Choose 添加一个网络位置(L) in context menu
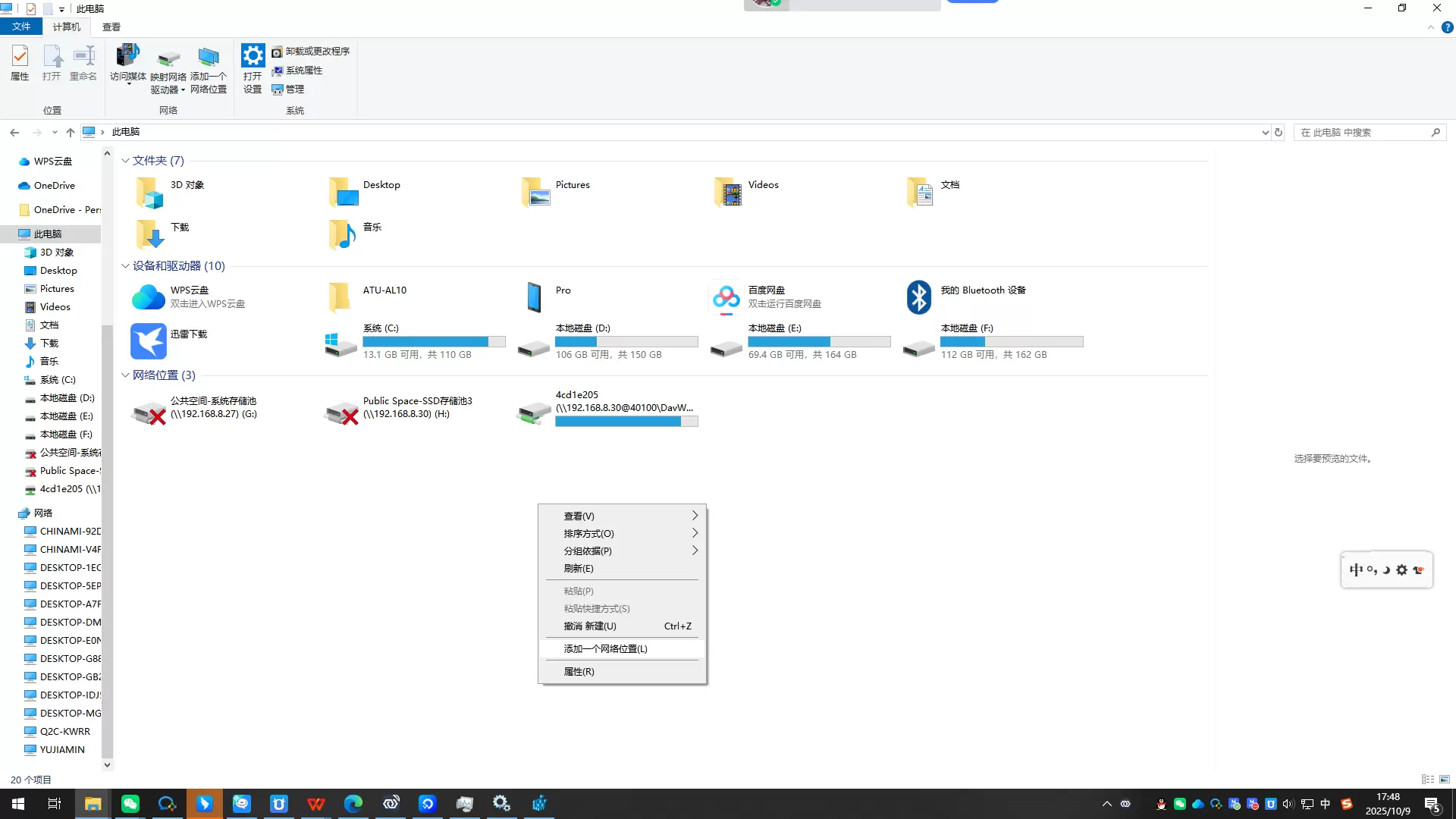The height and width of the screenshot is (819, 1456). point(605,649)
